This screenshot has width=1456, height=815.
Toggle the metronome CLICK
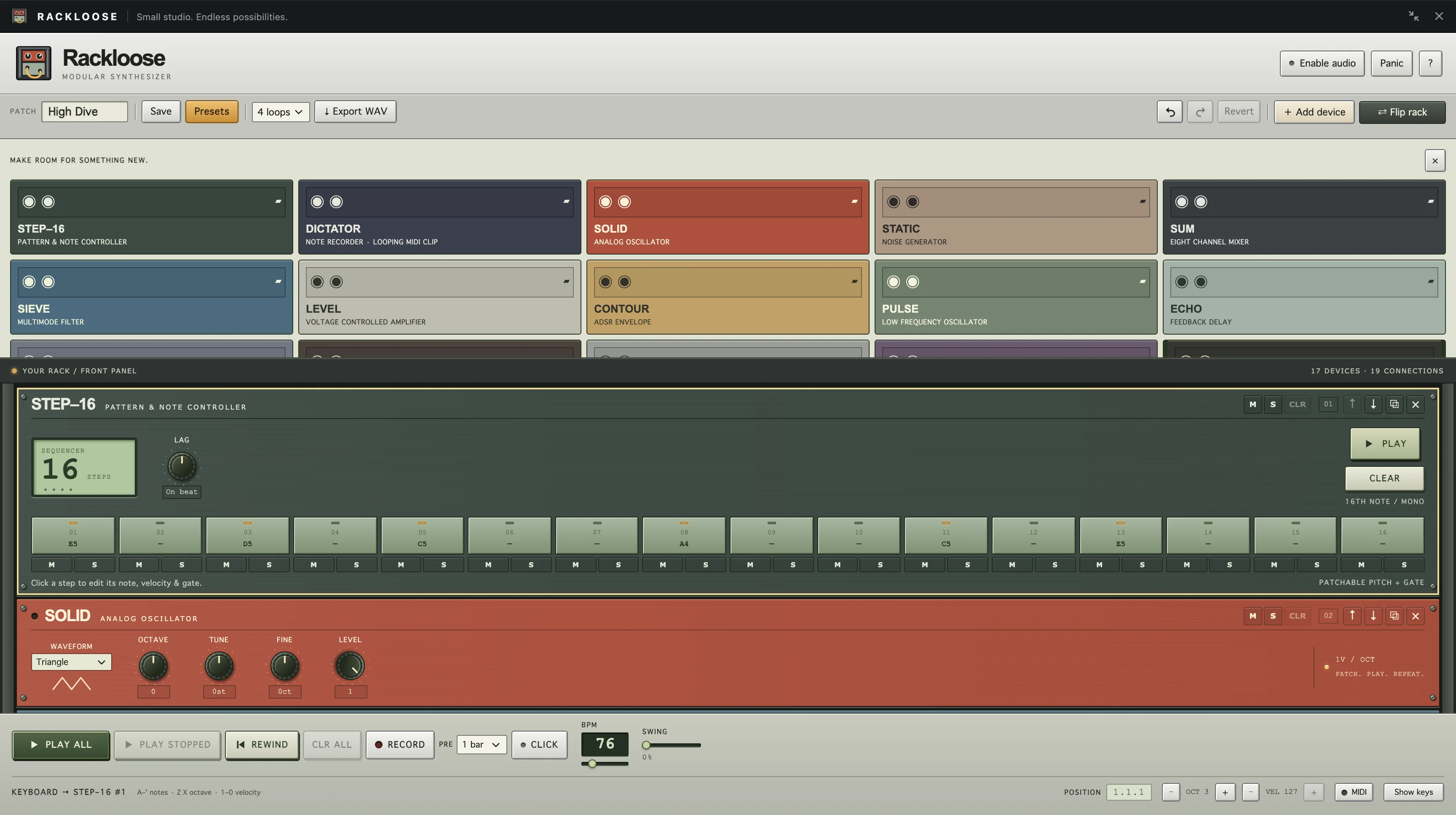[539, 745]
